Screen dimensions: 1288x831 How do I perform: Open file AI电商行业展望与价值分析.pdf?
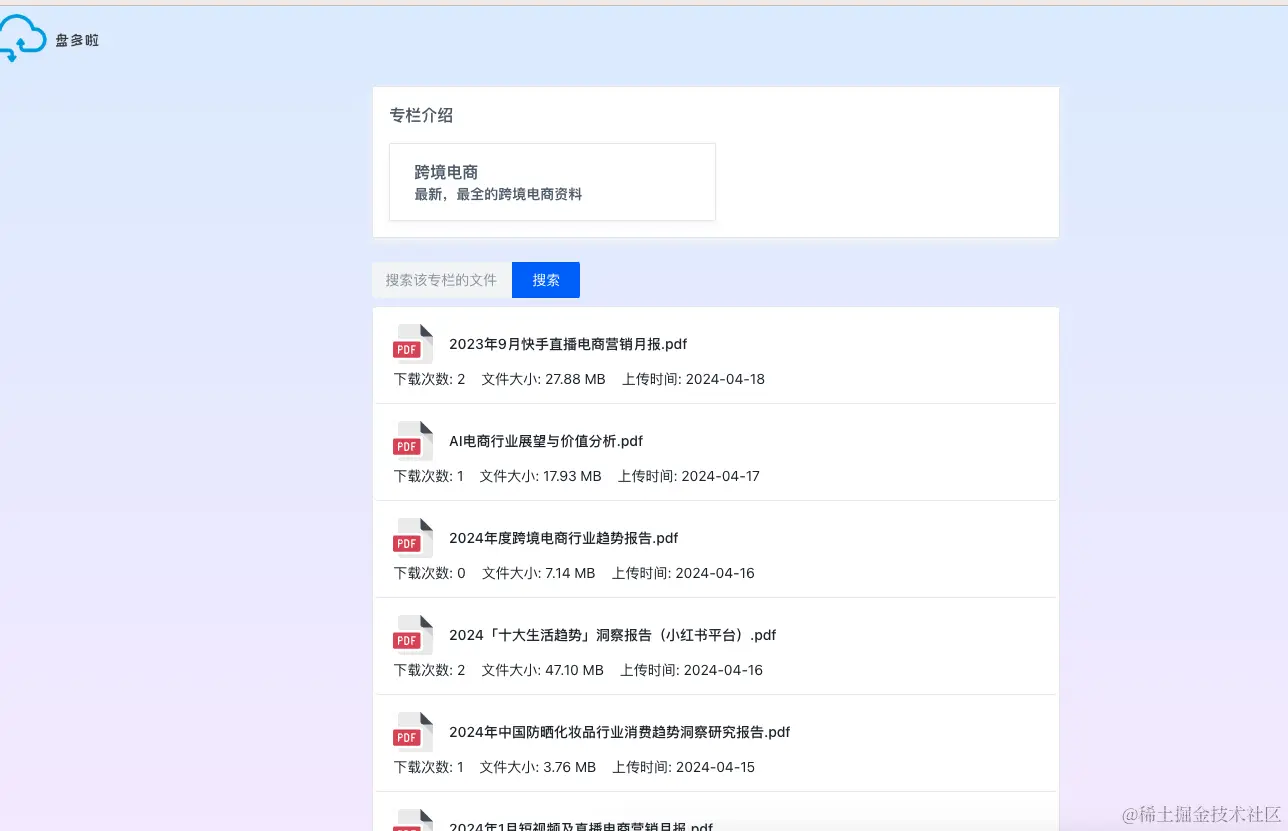[546, 441]
